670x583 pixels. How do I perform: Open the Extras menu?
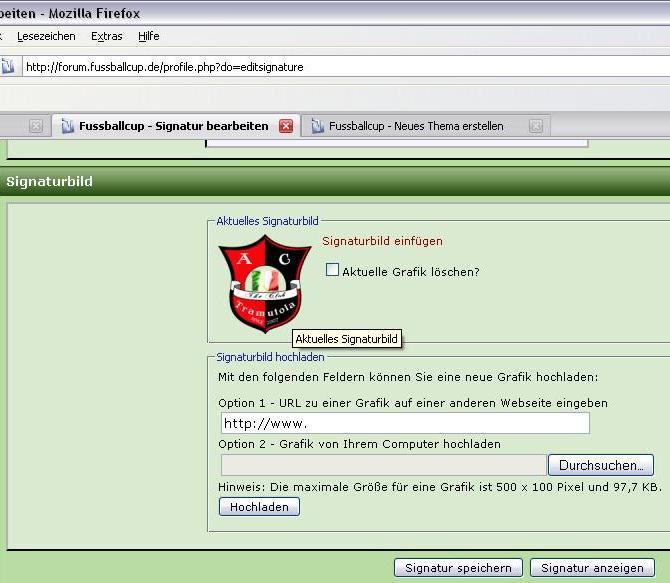(106, 36)
